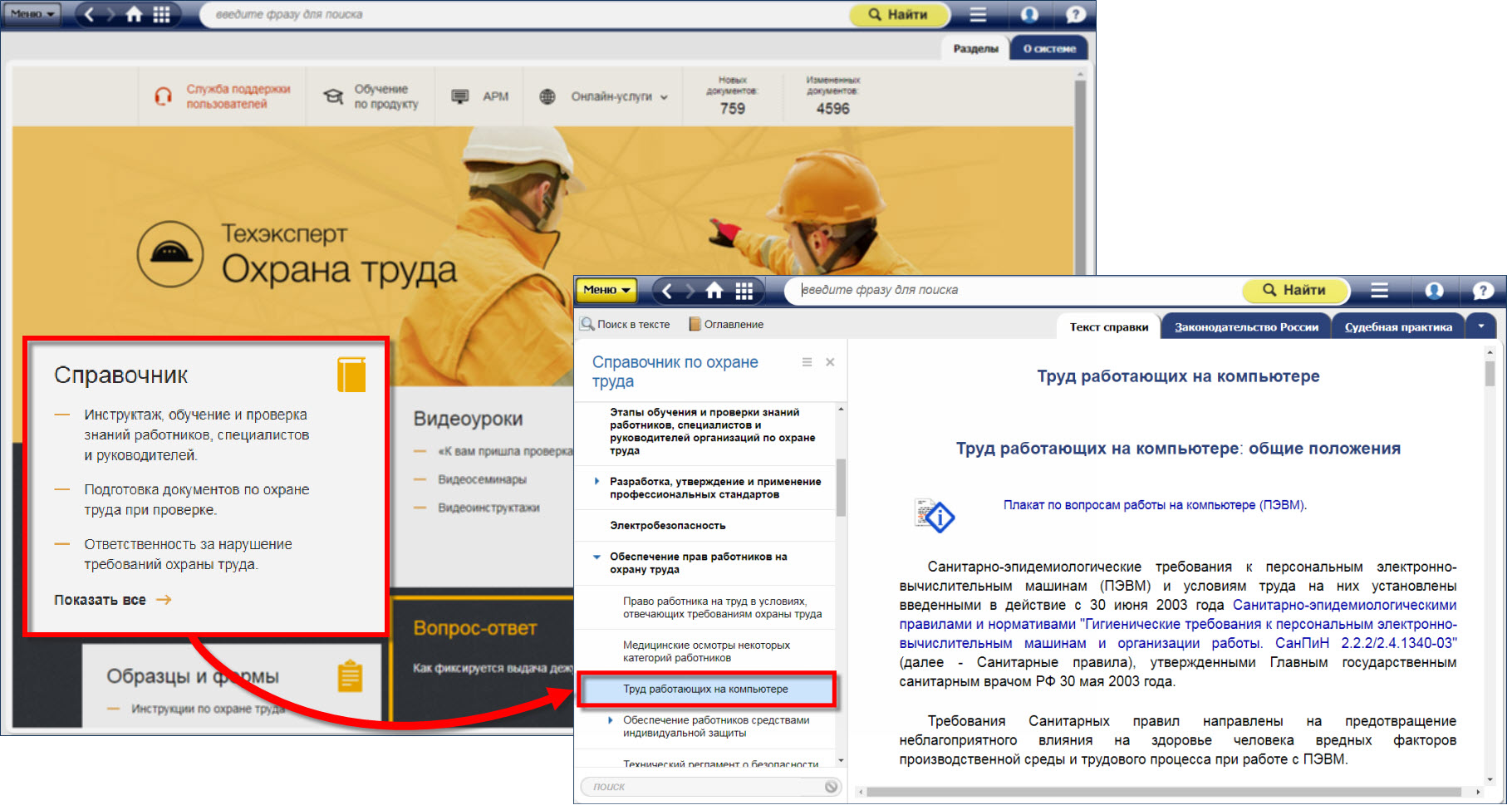
Task: Open the sections grid icon in front window
Action: click(744, 291)
